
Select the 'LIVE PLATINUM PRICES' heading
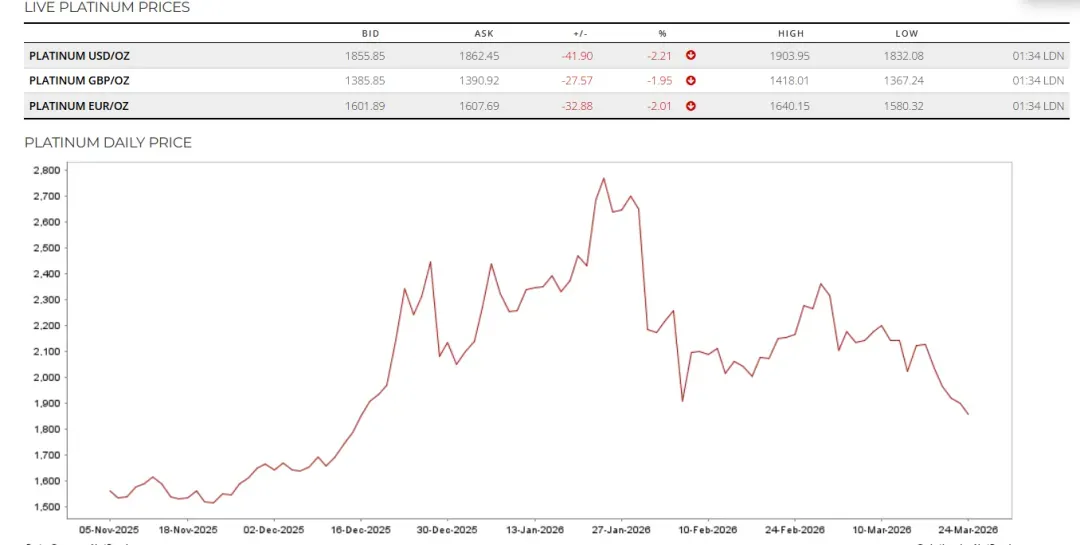coord(107,8)
